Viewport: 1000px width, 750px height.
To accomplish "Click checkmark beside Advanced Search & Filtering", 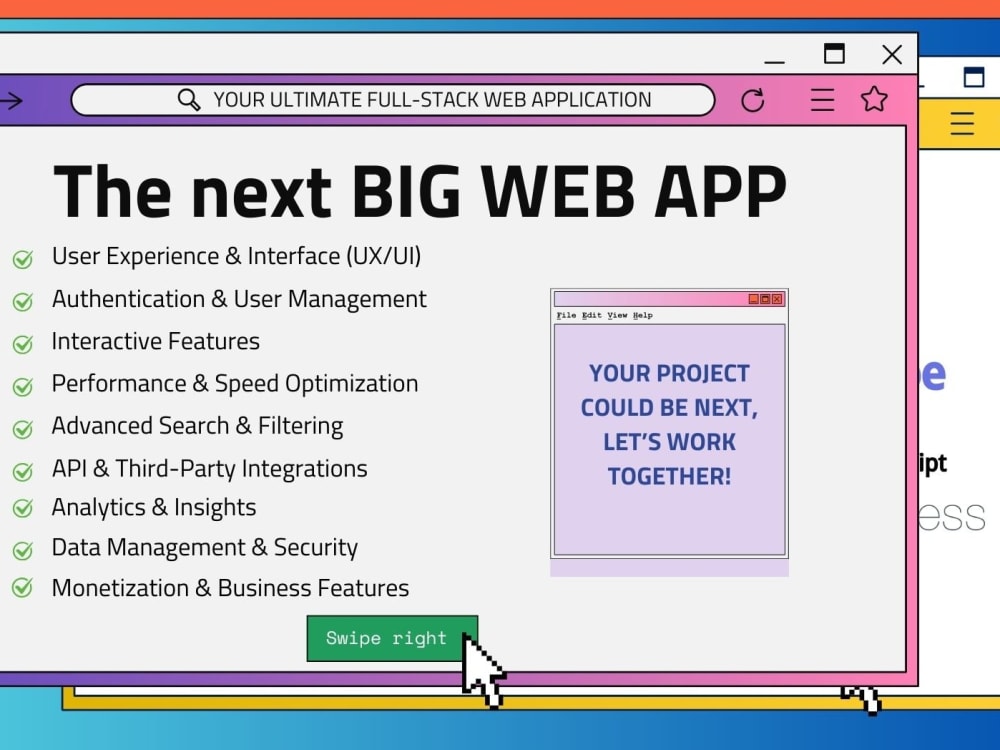I will [x=23, y=429].
